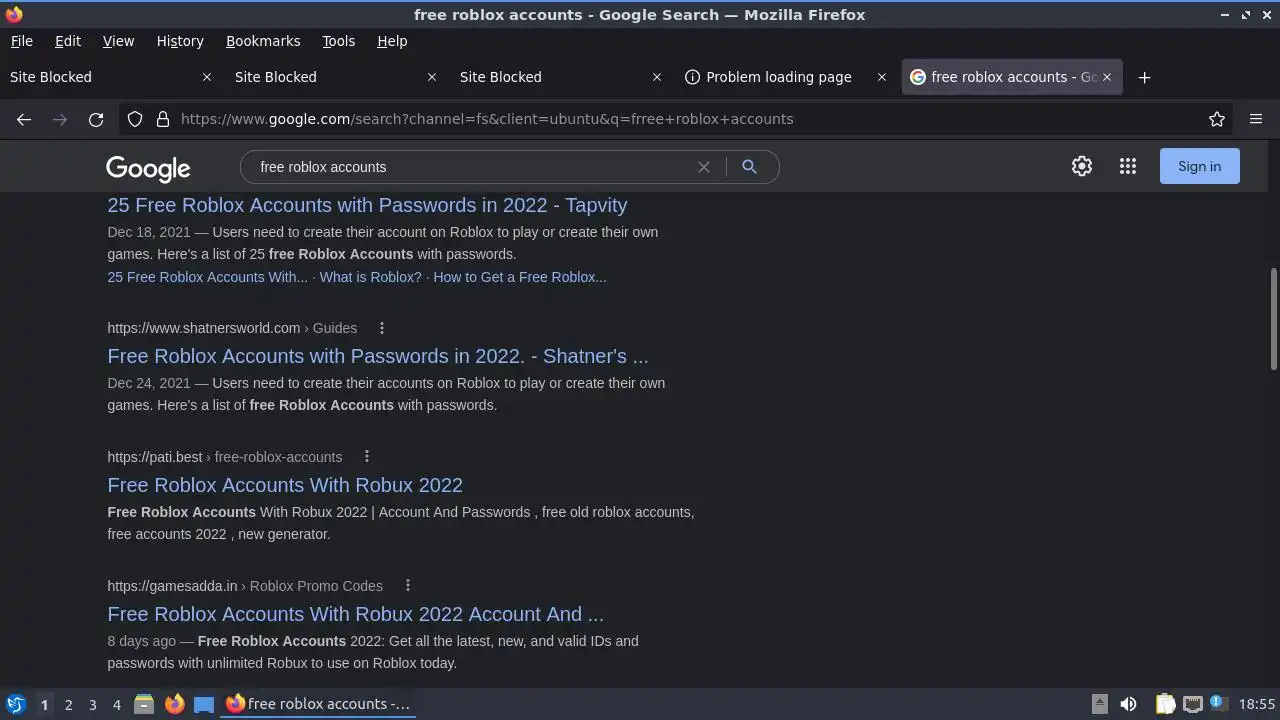This screenshot has height=720, width=1280.
Task: Click the https://gamesadda.in breadcrumb text
Action: pos(172,586)
